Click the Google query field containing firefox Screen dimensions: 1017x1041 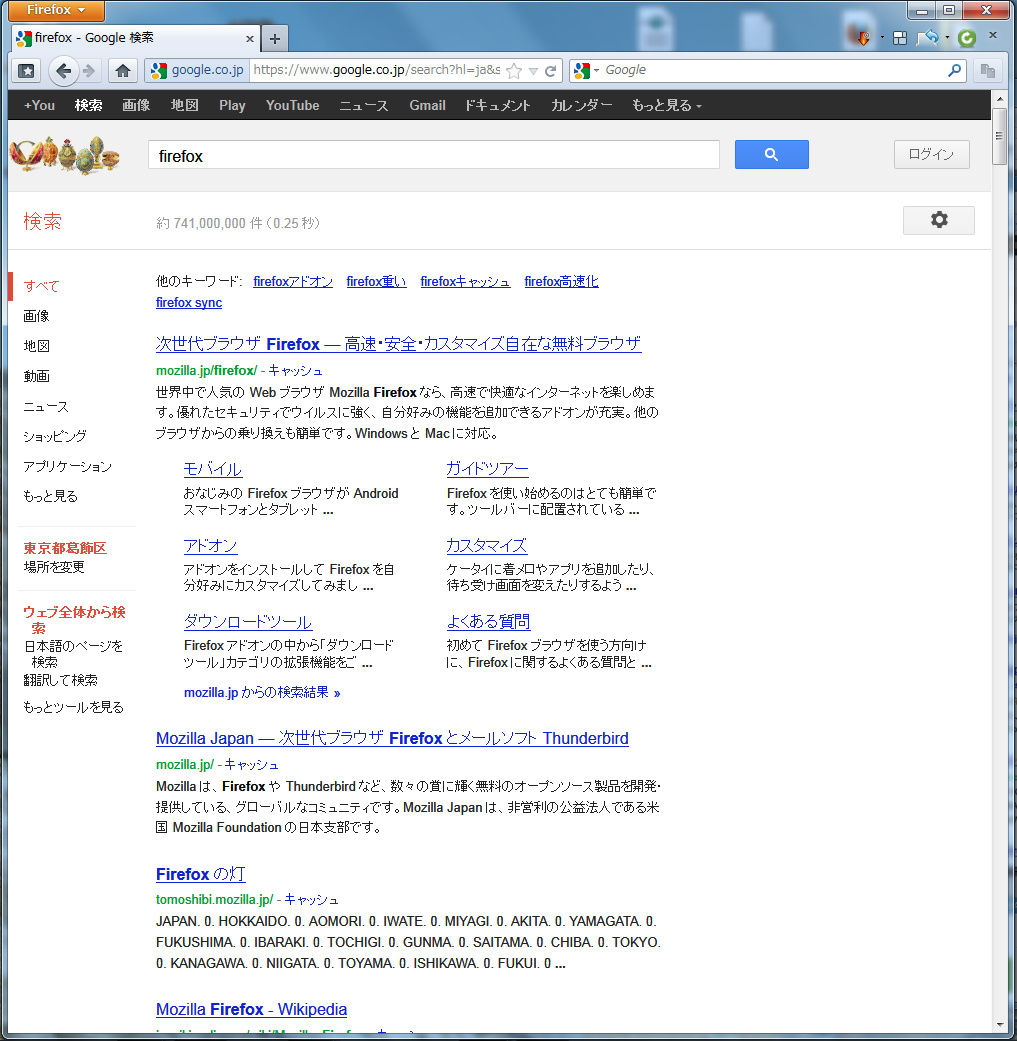coord(433,155)
